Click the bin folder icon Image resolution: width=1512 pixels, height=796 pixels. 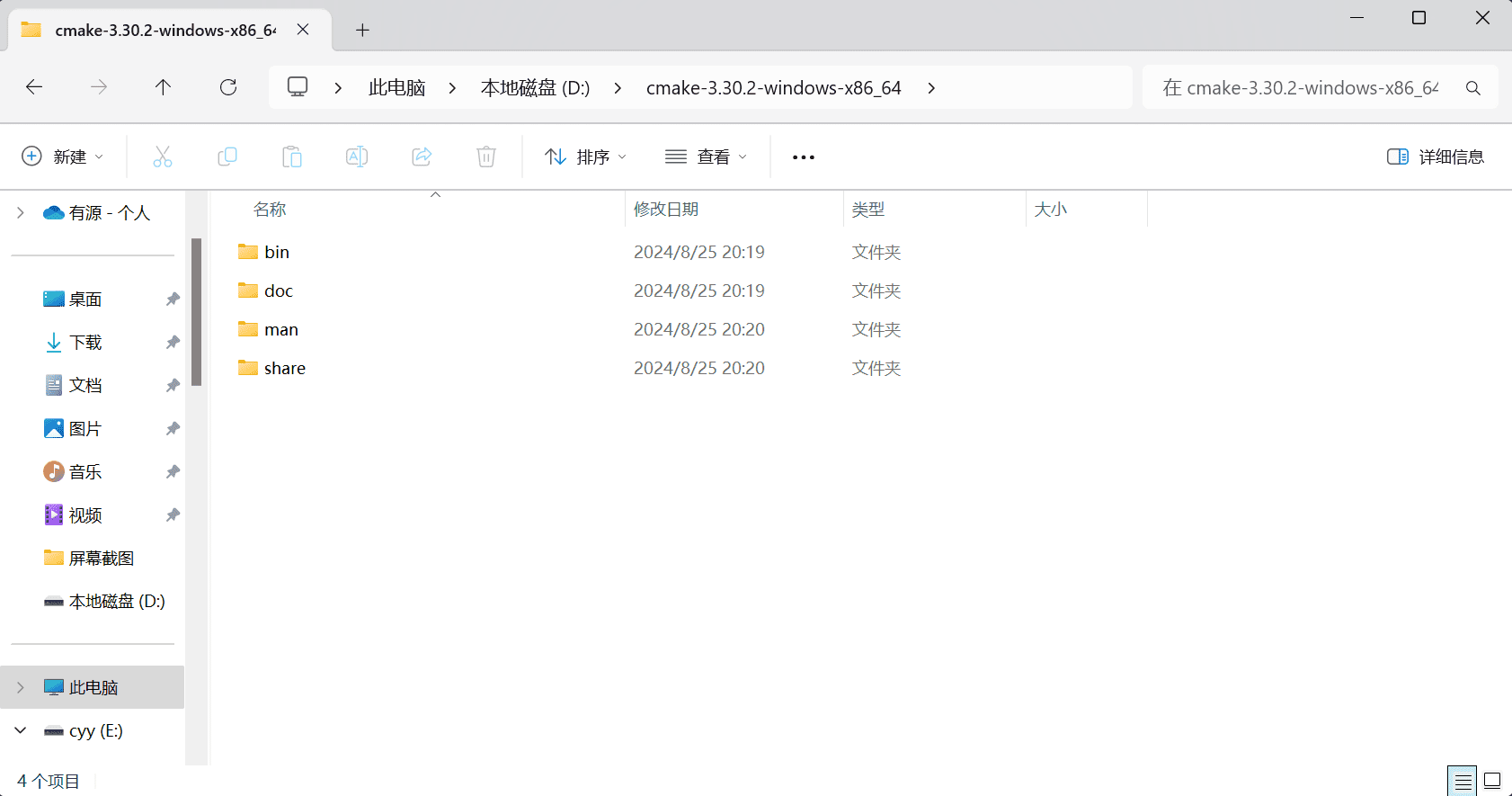[248, 252]
